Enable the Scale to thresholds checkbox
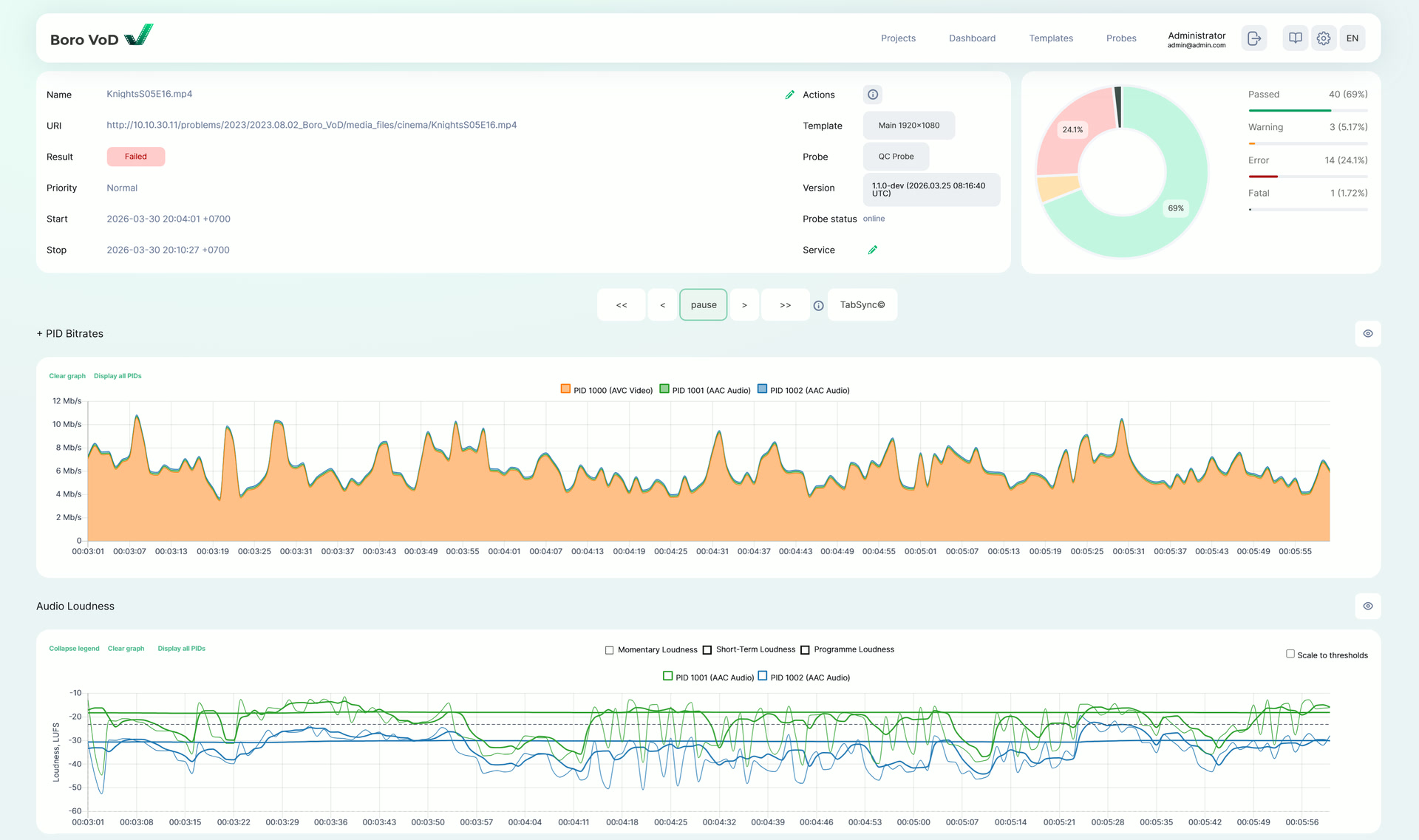Viewport: 1419px width, 840px height. [x=1290, y=654]
